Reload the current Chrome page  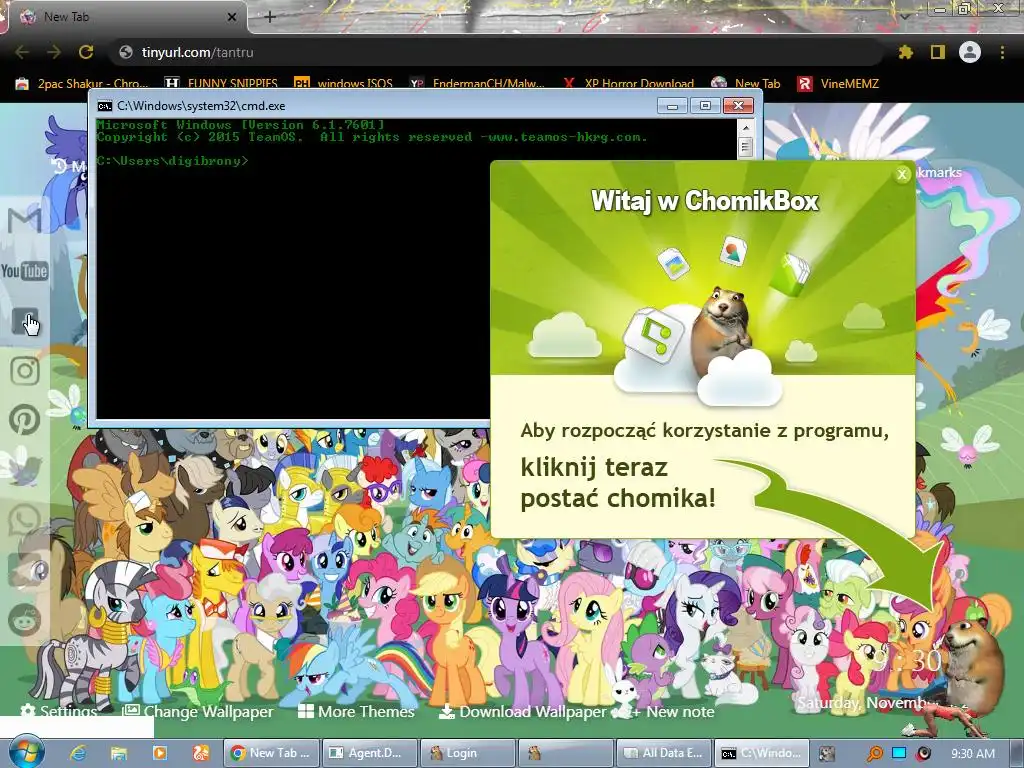click(x=86, y=52)
